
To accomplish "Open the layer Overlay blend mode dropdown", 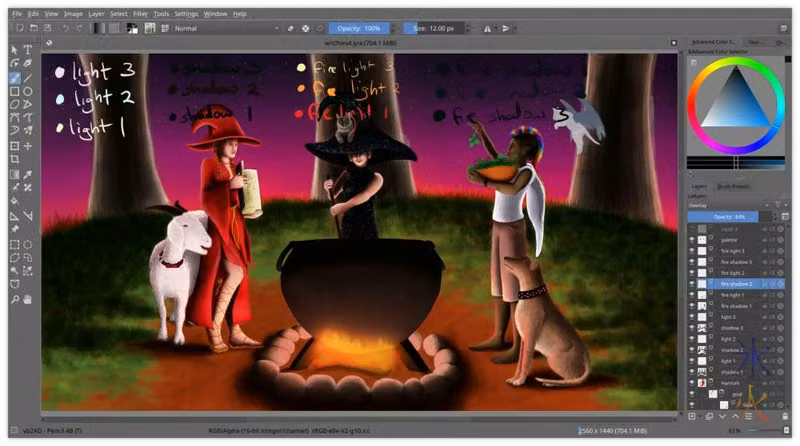I will pyautogui.click(x=728, y=205).
